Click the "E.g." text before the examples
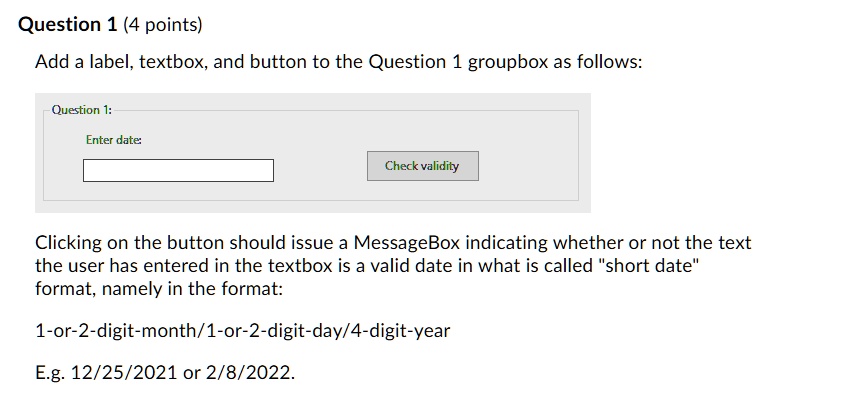The image size is (841, 397). click(49, 373)
